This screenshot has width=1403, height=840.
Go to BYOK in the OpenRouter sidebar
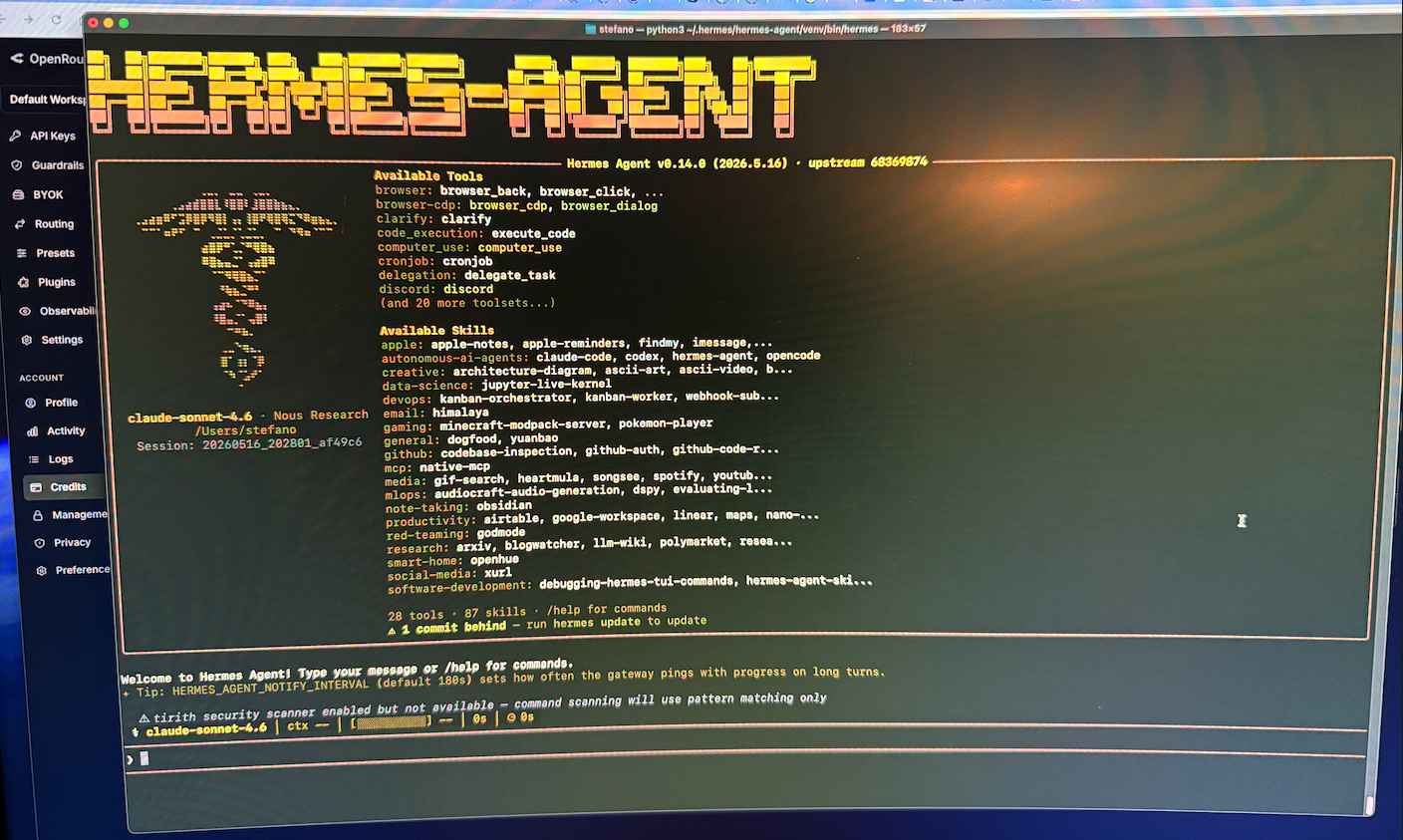[38, 195]
